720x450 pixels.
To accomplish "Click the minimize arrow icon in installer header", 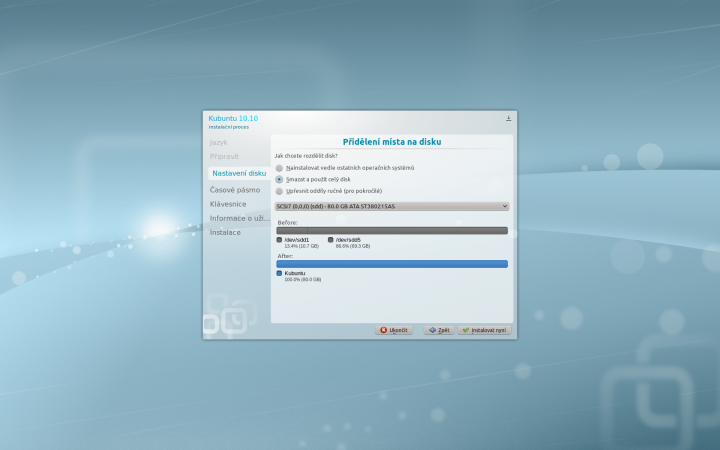I will [508, 118].
